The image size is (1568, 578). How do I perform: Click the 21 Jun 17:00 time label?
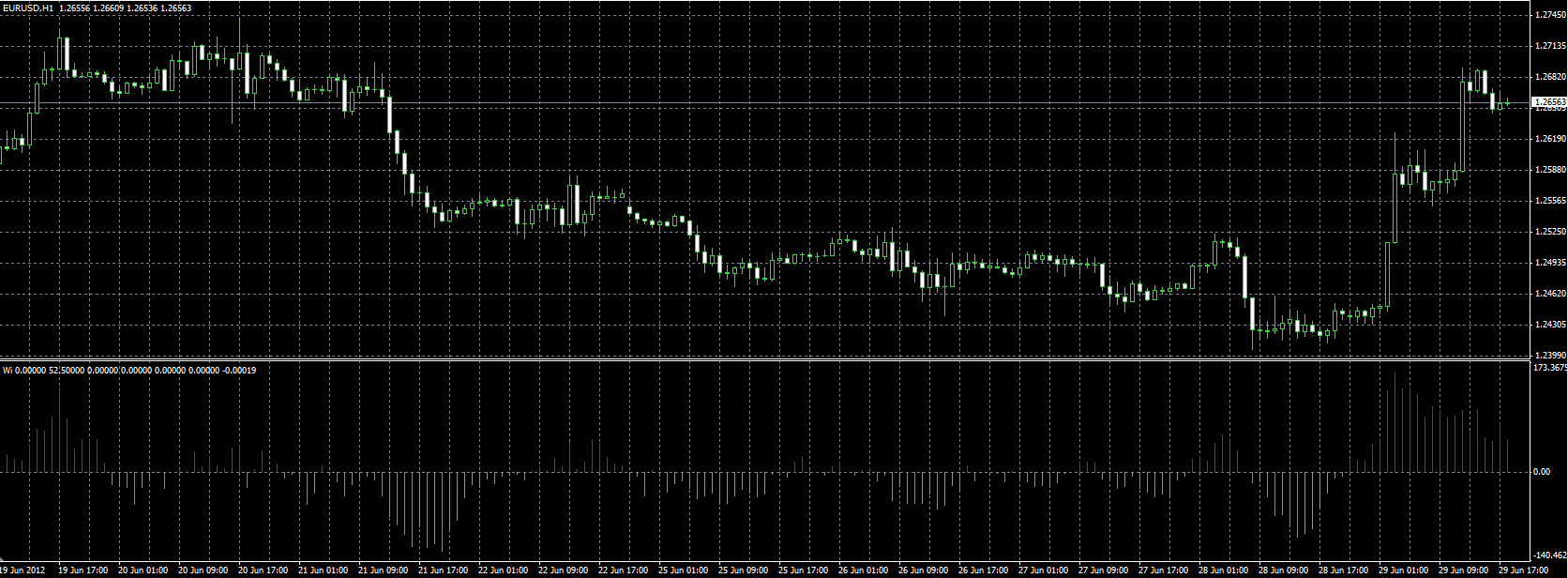point(444,570)
